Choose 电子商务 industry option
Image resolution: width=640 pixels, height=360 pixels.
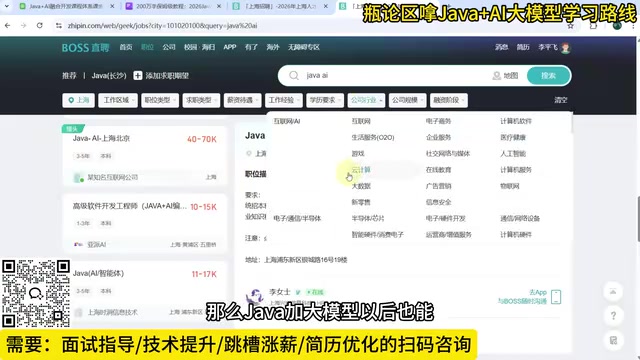pyautogui.click(x=438, y=121)
